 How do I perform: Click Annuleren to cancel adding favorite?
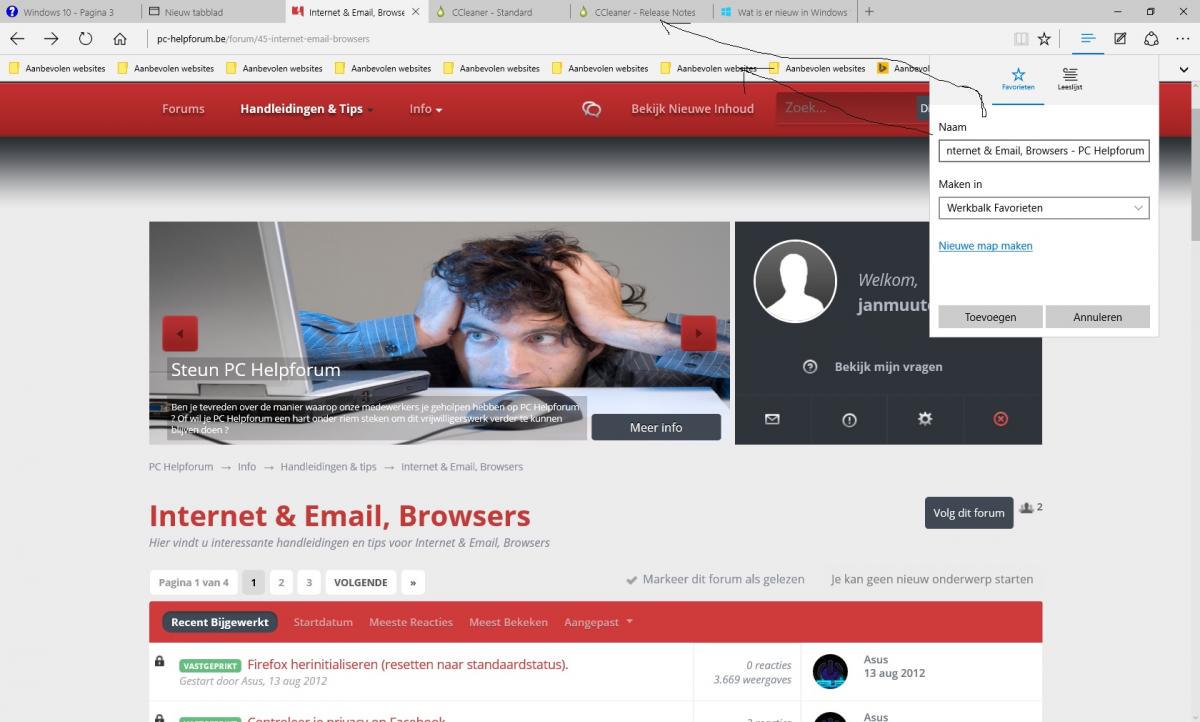(x=1097, y=317)
